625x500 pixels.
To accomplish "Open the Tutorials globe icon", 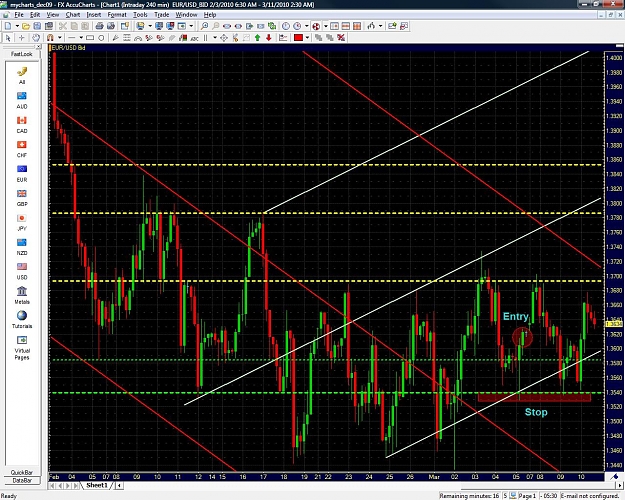I will (x=22, y=319).
